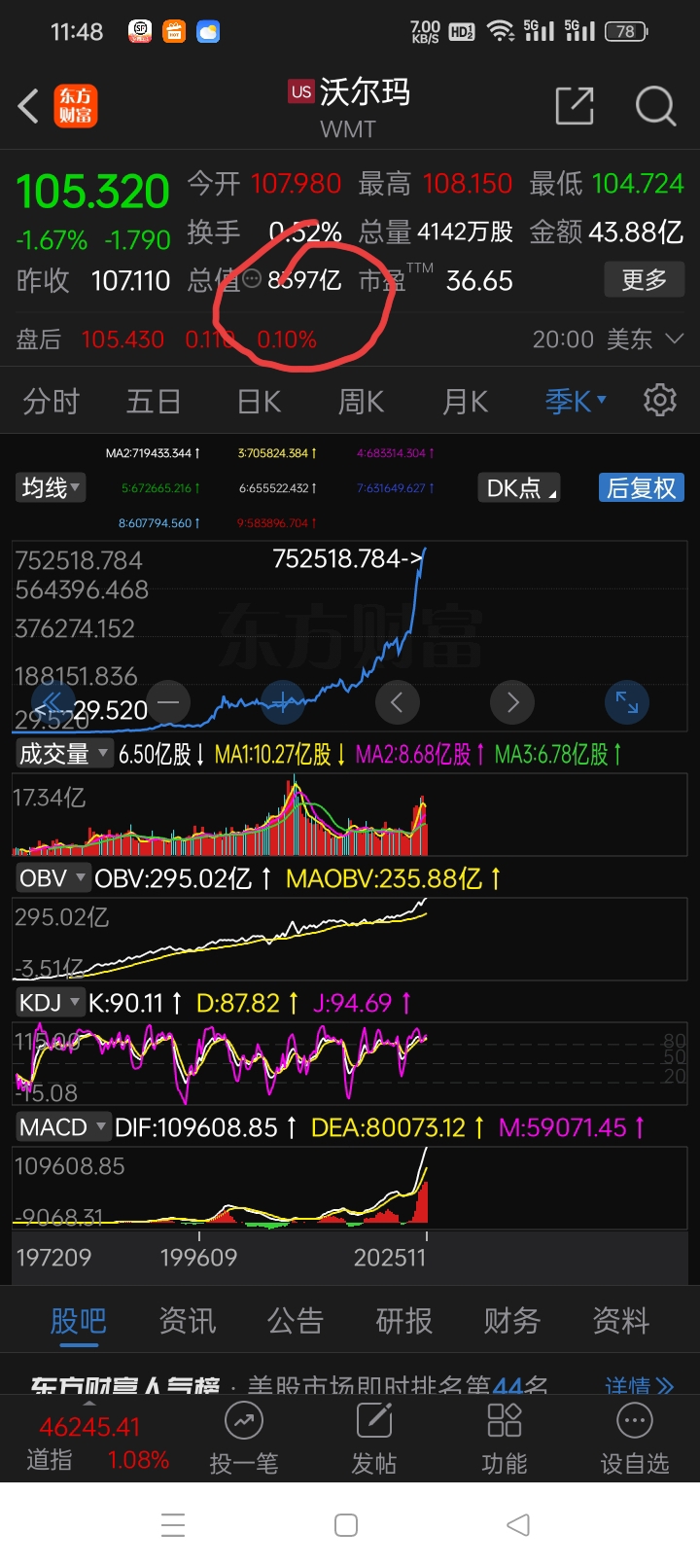Open the OBV indicator dropdown
700x1568 pixels.
[52, 878]
